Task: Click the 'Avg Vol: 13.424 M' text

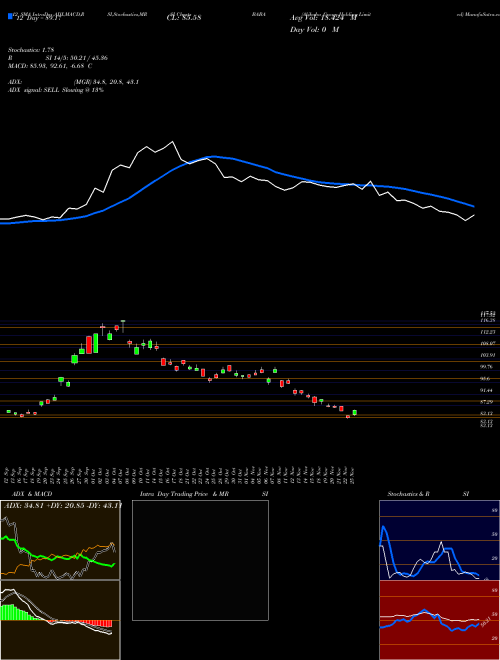Action: pos(323,18)
